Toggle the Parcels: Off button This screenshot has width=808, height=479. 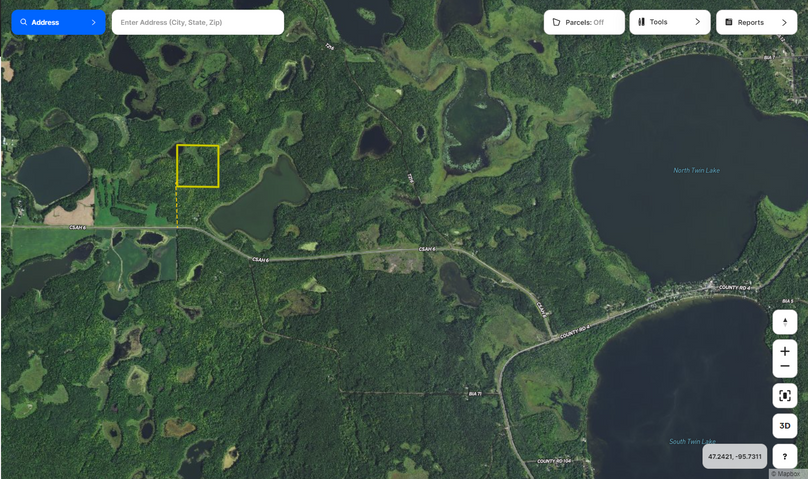584,22
